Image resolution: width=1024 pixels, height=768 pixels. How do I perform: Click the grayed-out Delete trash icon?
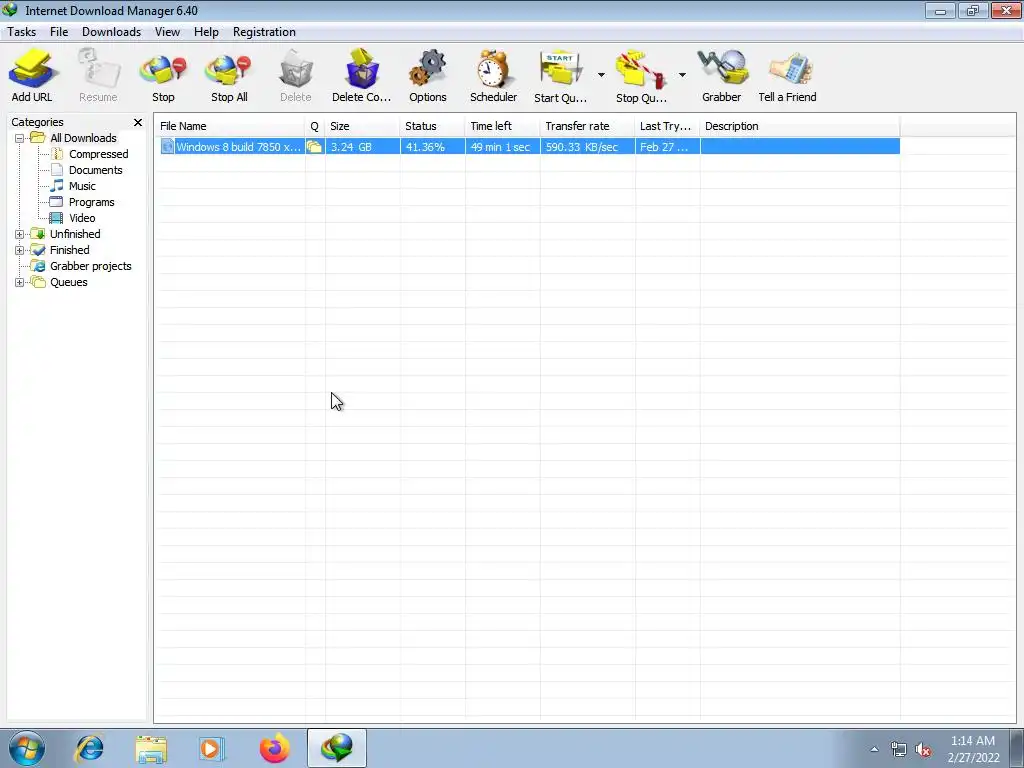tap(296, 69)
